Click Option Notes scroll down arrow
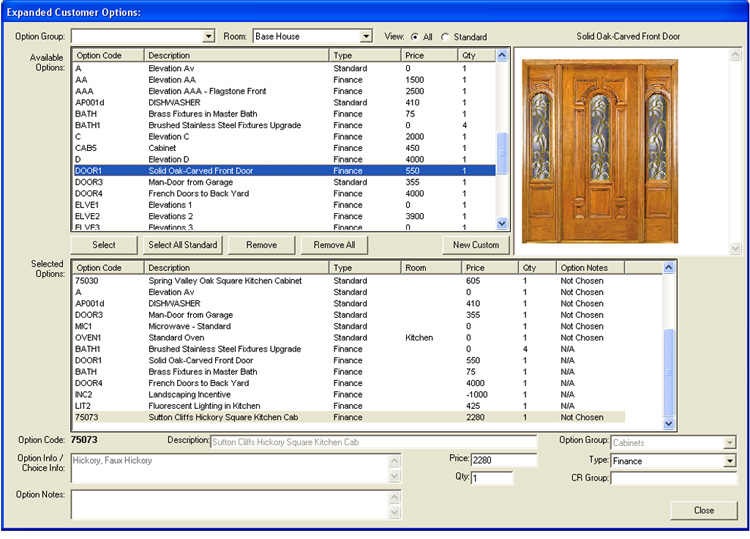Screen dimensions: 750x539 [x=395, y=513]
